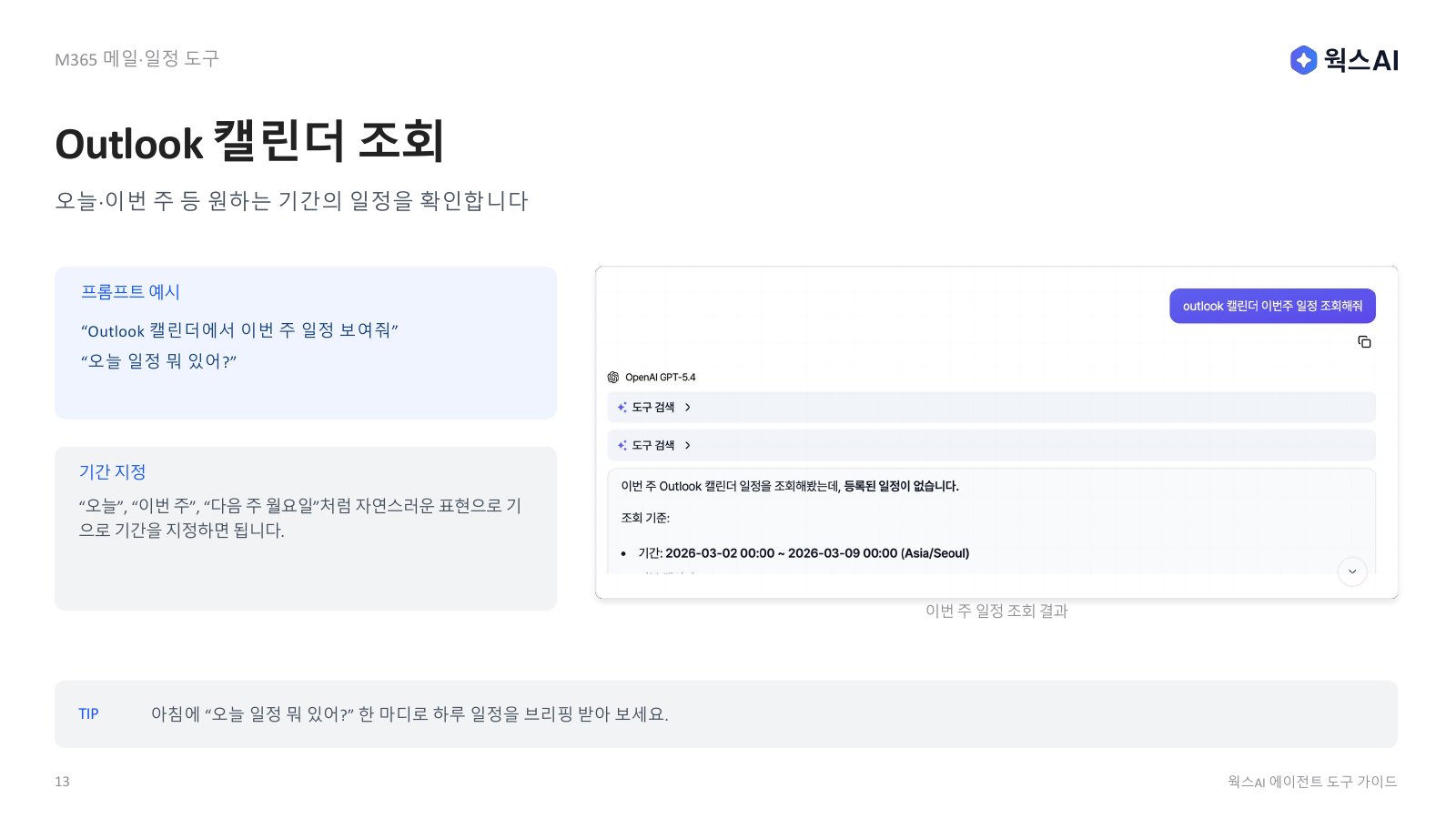1456x819 pixels.
Task: Expand the second 도구 검색 chevron
Action: click(688, 446)
